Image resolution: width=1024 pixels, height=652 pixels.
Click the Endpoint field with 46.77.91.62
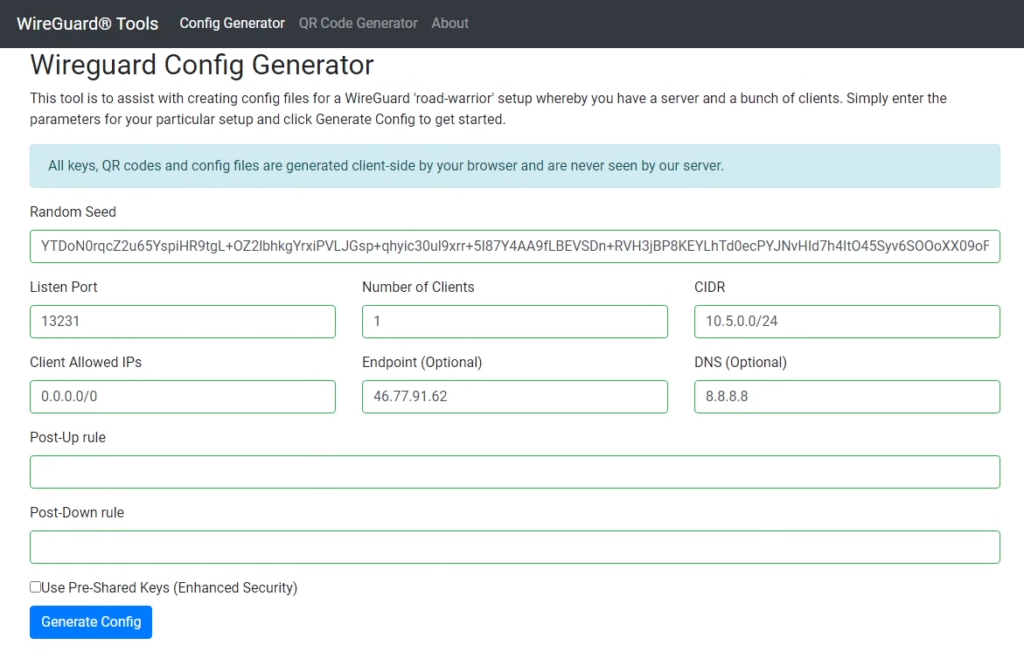pyautogui.click(x=514, y=396)
